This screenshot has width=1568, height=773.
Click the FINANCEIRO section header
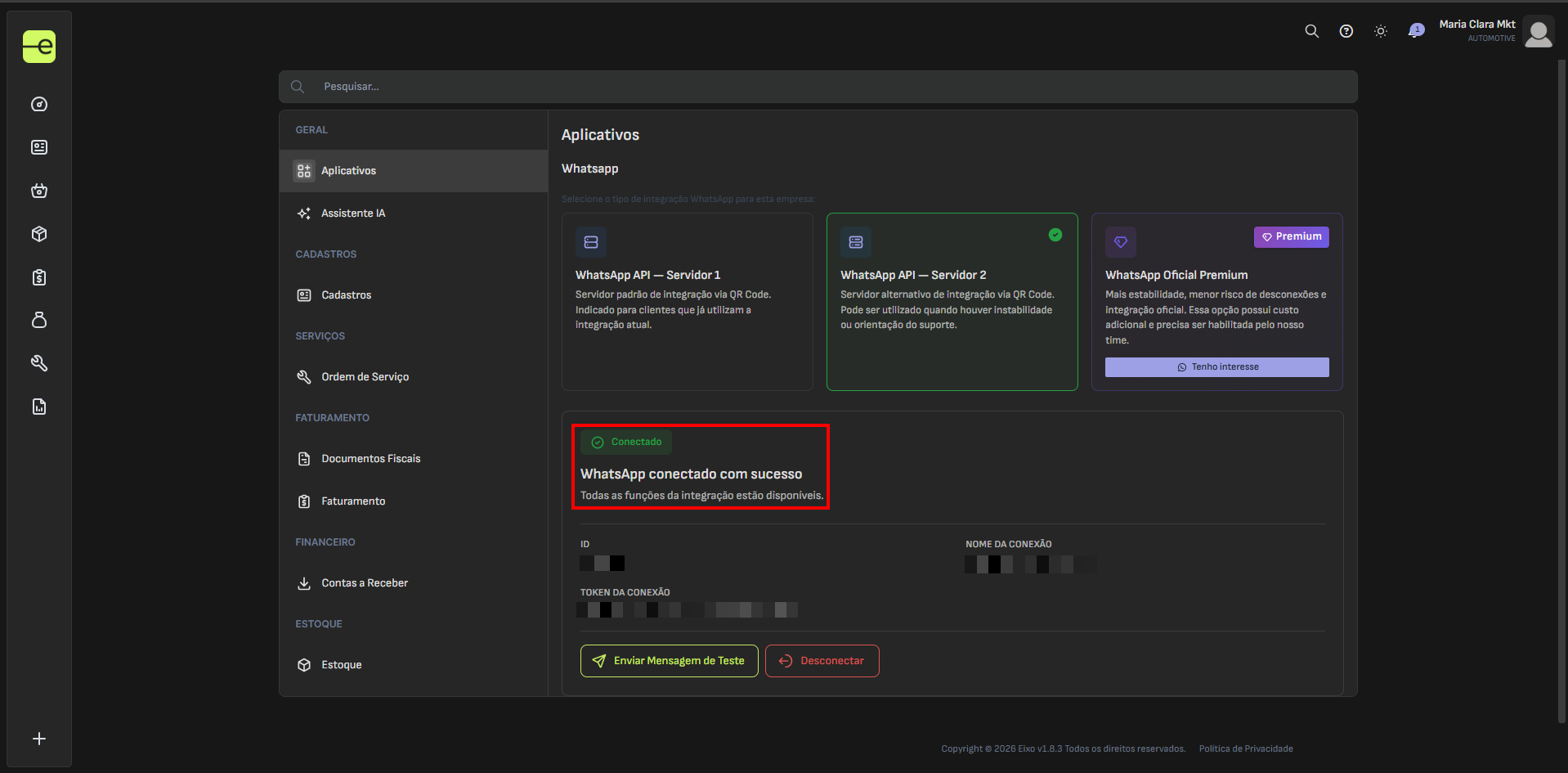[325, 542]
